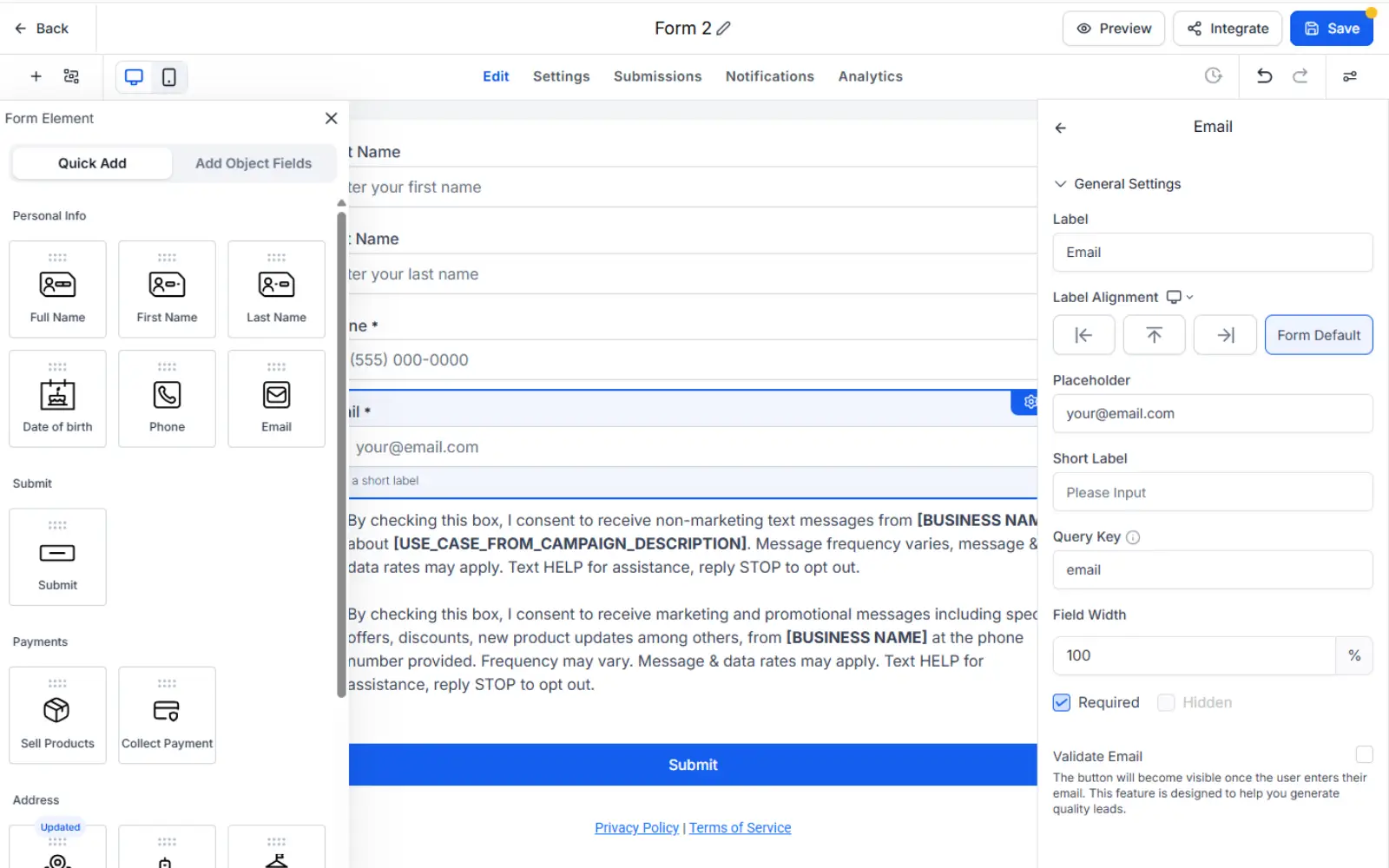Open the Analytics tab
Screen dimensions: 1389x868
coord(870,76)
